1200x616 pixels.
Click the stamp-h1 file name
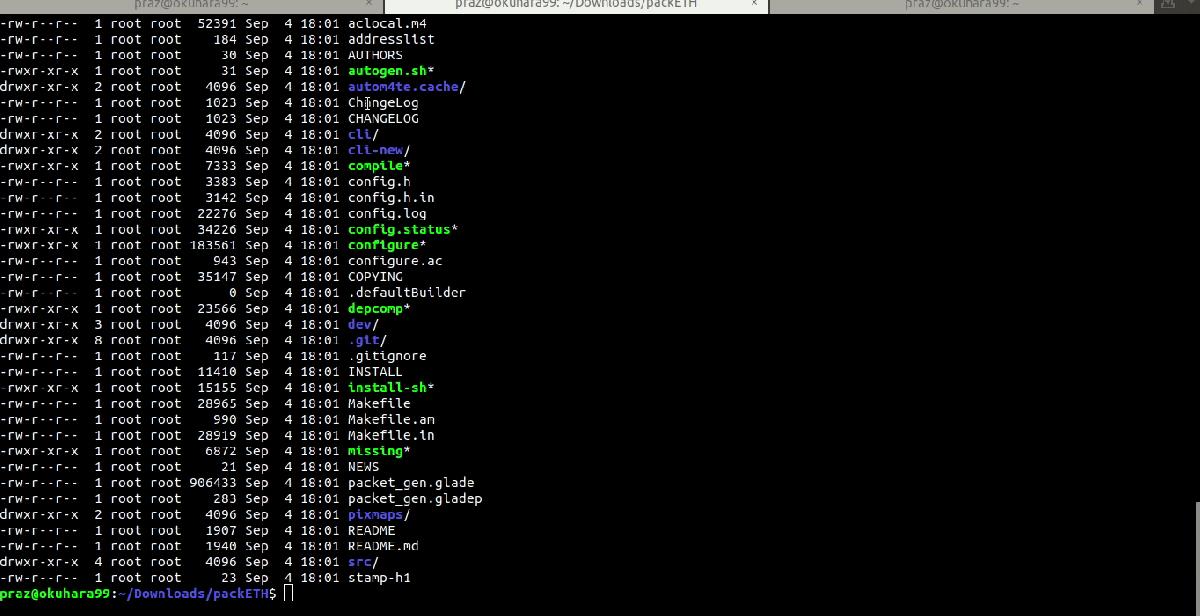pyautogui.click(x=379, y=578)
